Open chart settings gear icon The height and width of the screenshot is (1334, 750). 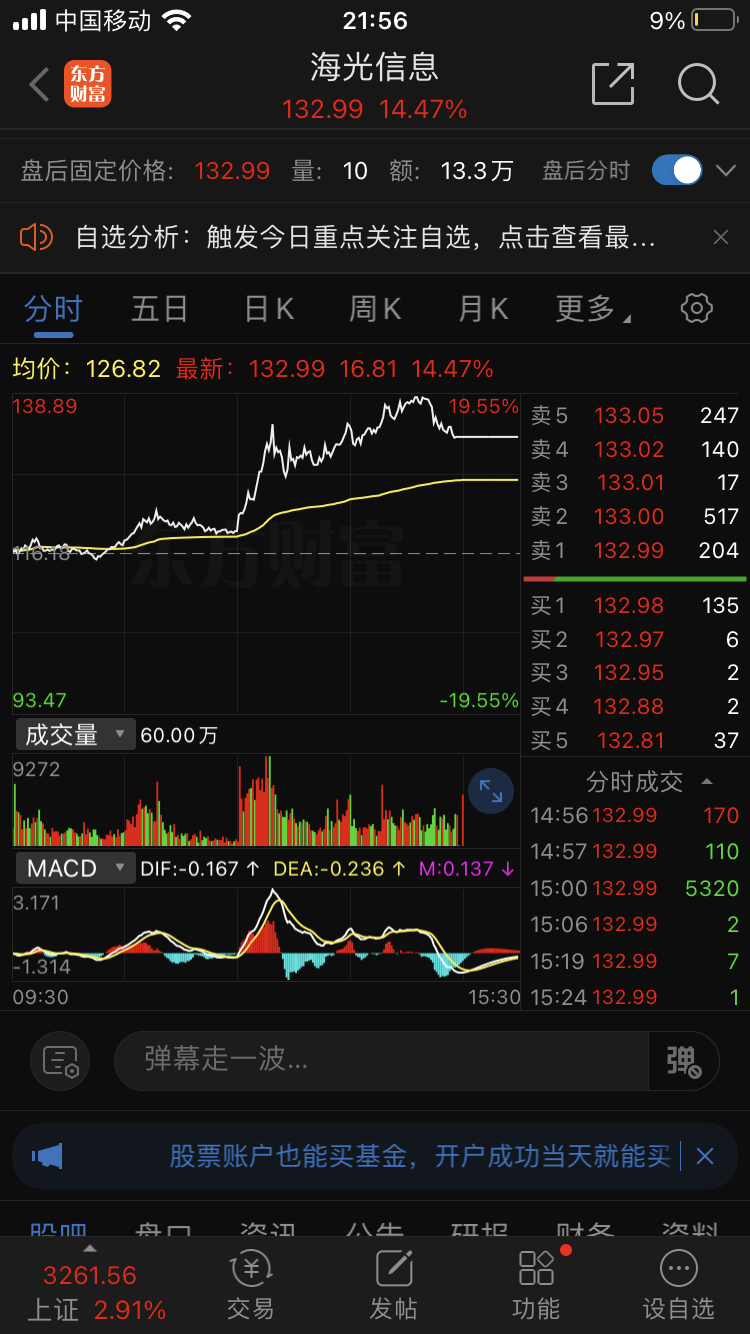click(696, 308)
